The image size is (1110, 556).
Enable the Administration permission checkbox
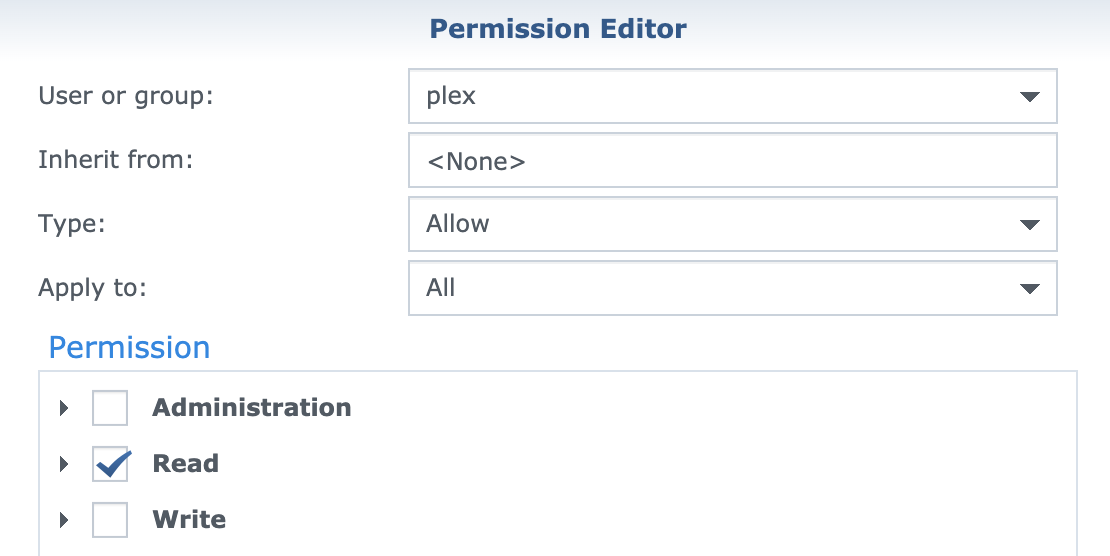click(110, 408)
